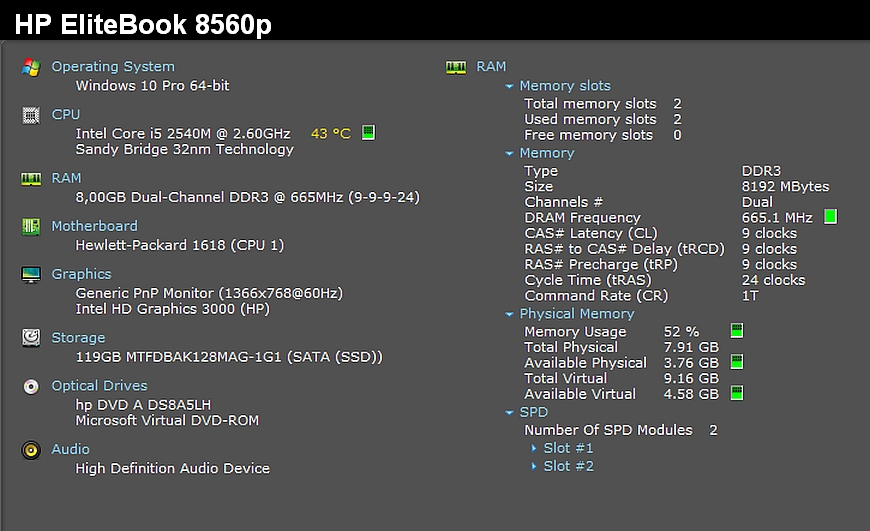Click the Optical Drives disc icon
The width and height of the screenshot is (870, 531).
31,386
